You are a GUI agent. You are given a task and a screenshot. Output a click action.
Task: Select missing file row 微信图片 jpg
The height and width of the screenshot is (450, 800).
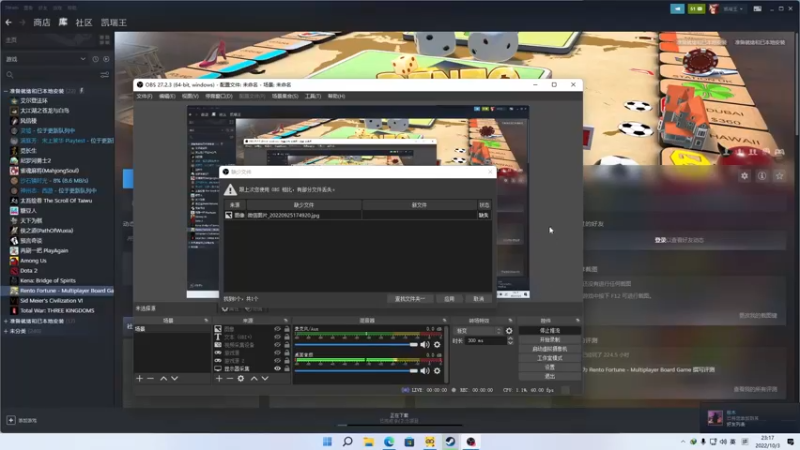click(358, 215)
